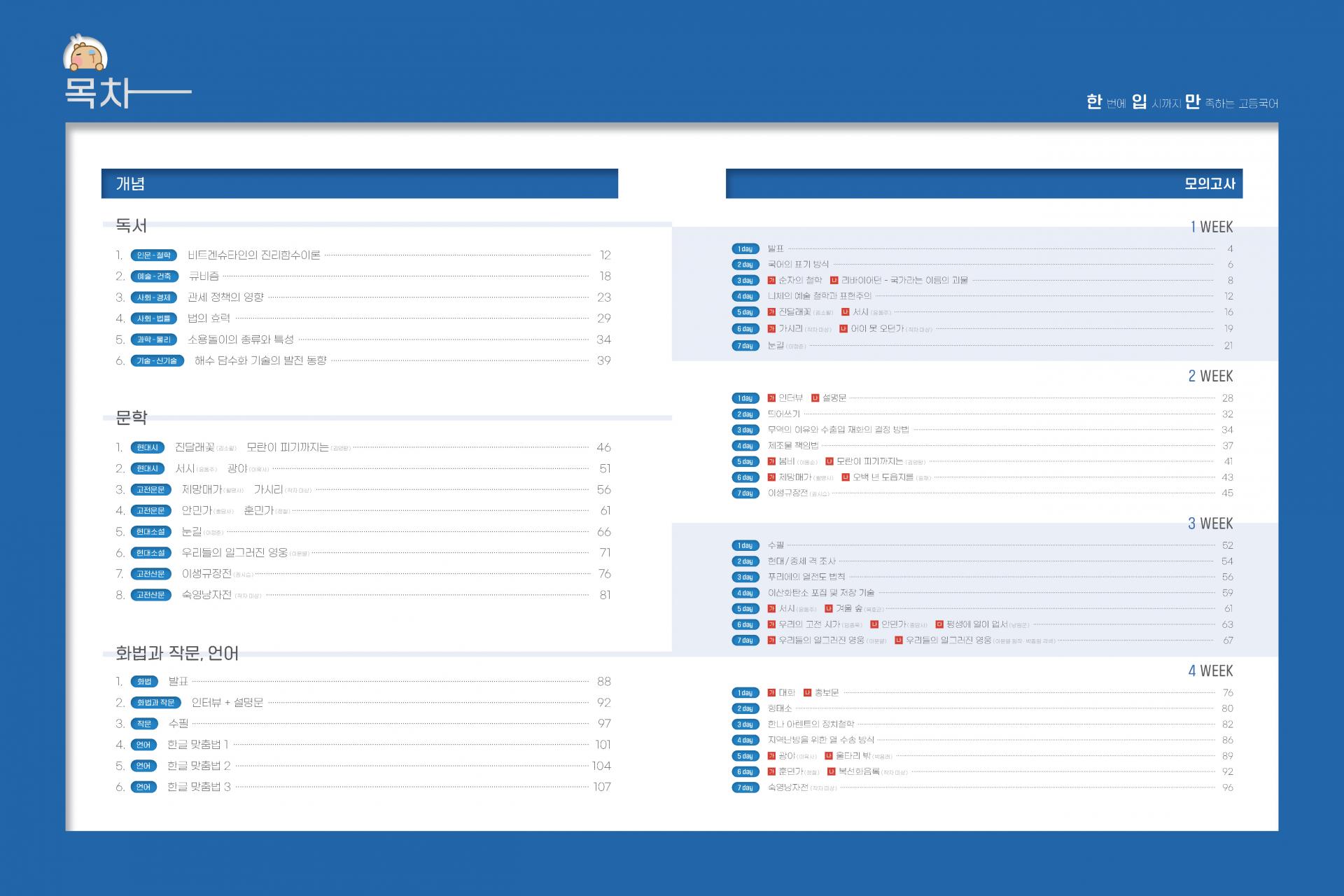
Task: Click the 기술-신기술 category badge
Action: pos(157,361)
